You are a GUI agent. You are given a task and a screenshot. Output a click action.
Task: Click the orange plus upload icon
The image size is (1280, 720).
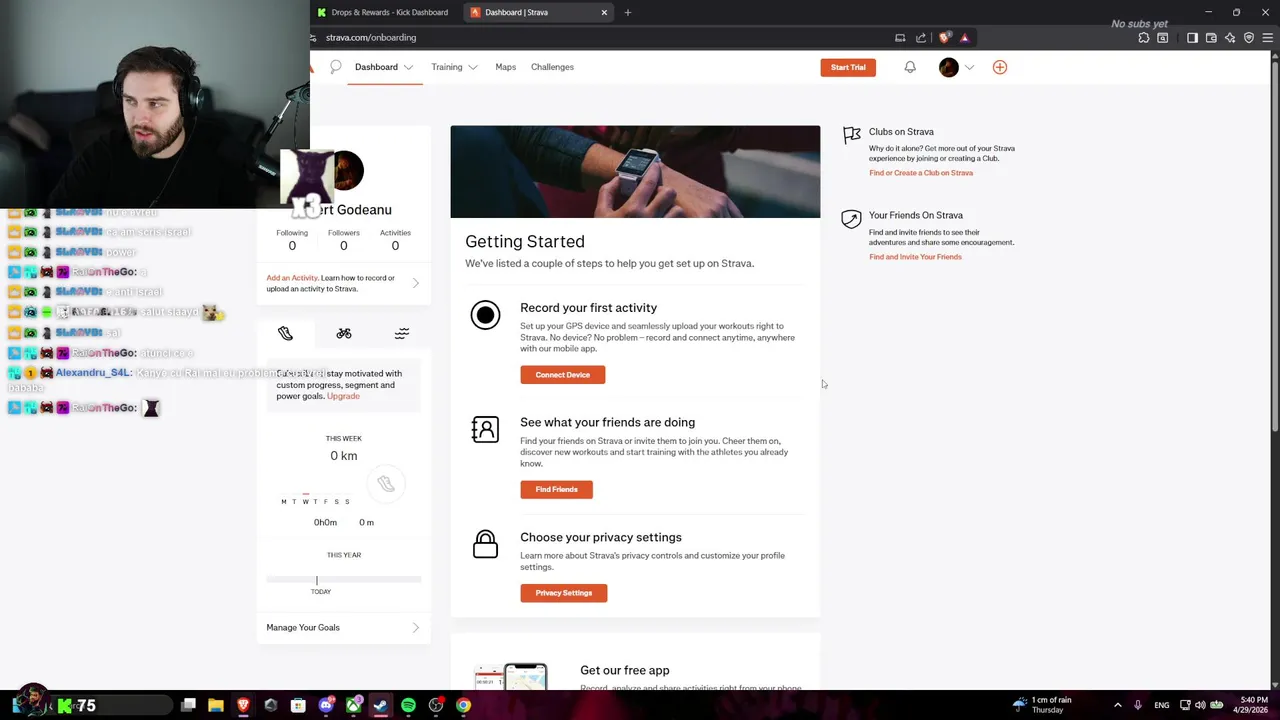tap(1000, 67)
